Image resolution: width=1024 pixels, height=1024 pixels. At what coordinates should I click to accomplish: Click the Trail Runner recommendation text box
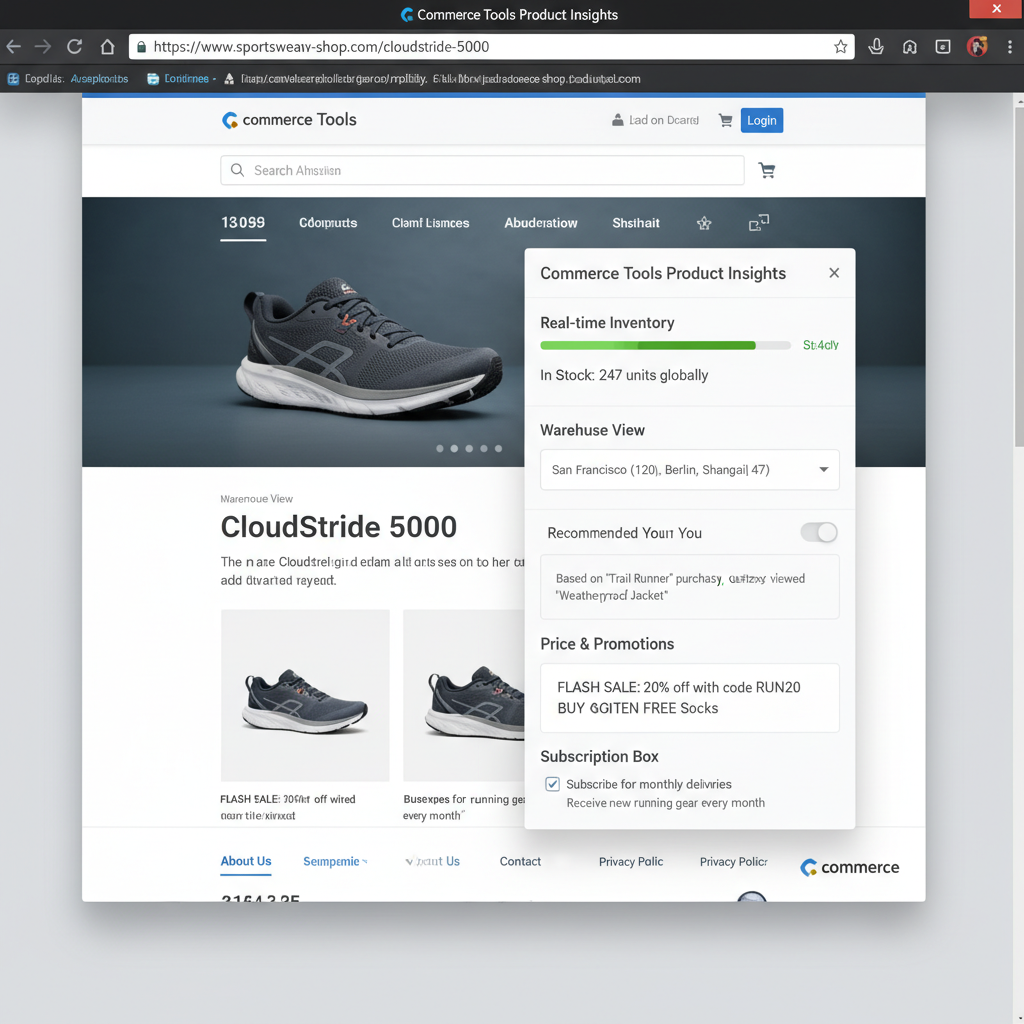tap(690, 586)
